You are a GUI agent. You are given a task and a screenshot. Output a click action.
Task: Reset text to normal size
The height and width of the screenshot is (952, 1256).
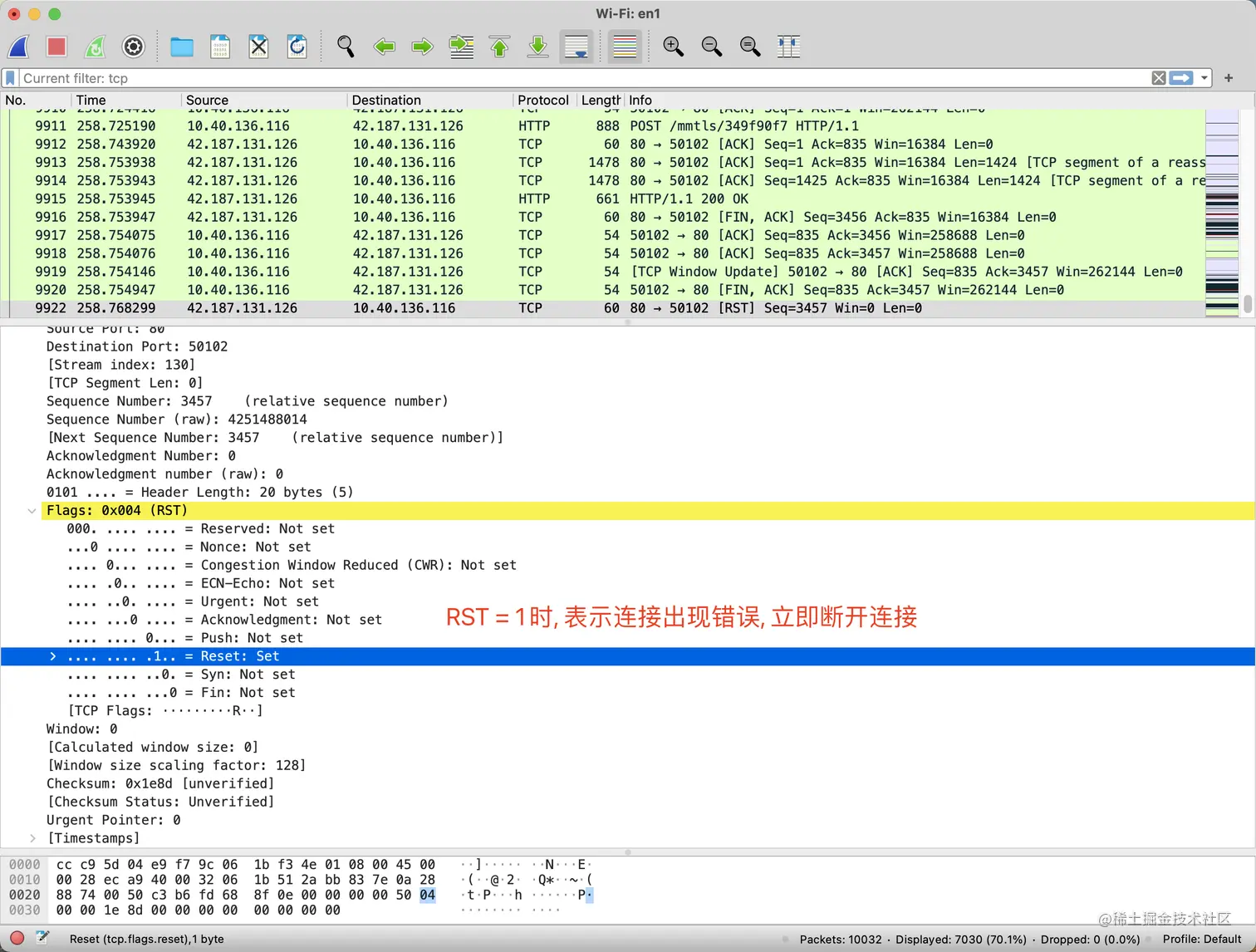coord(749,47)
